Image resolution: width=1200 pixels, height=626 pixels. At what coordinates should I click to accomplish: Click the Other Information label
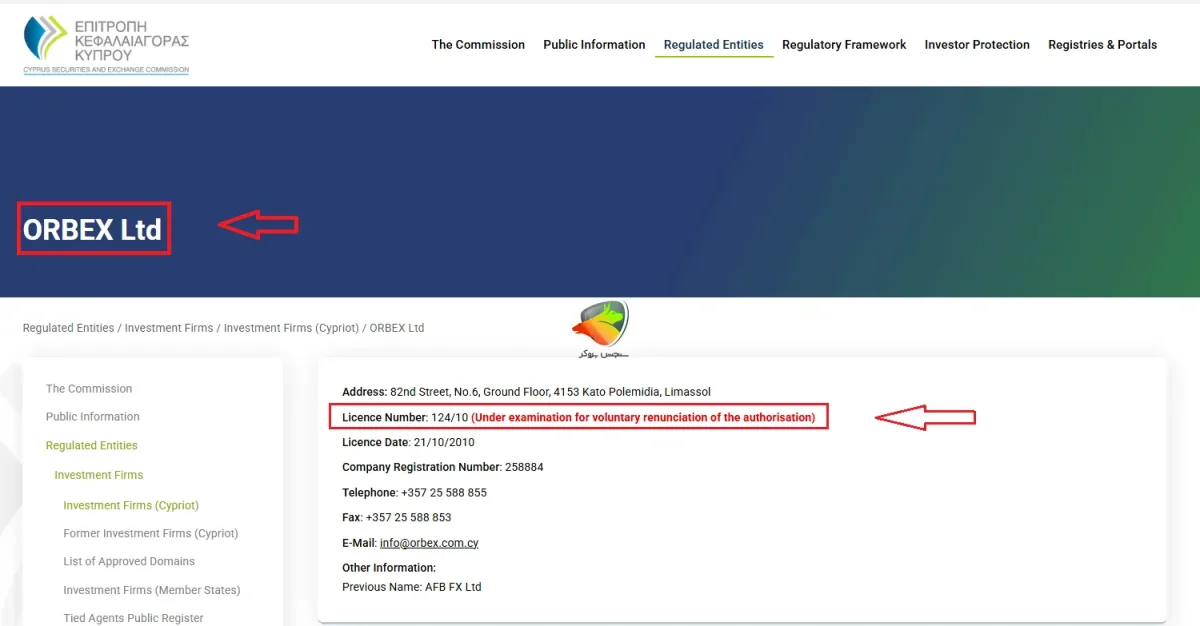click(x=389, y=568)
